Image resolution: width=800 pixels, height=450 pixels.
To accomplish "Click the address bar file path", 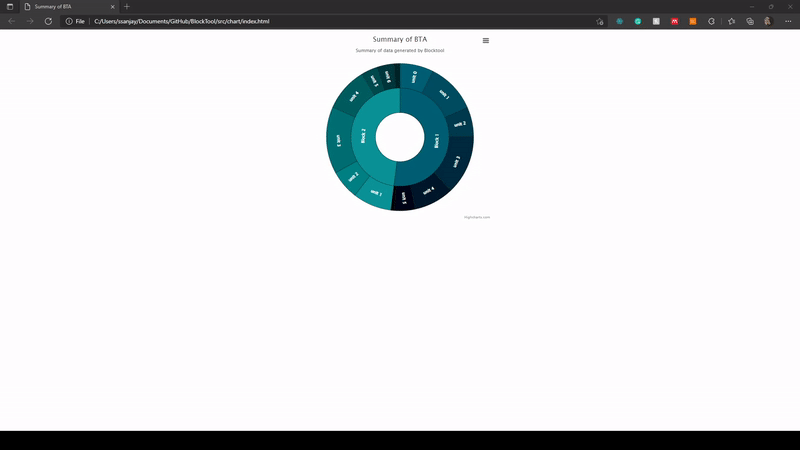I will 182,21.
